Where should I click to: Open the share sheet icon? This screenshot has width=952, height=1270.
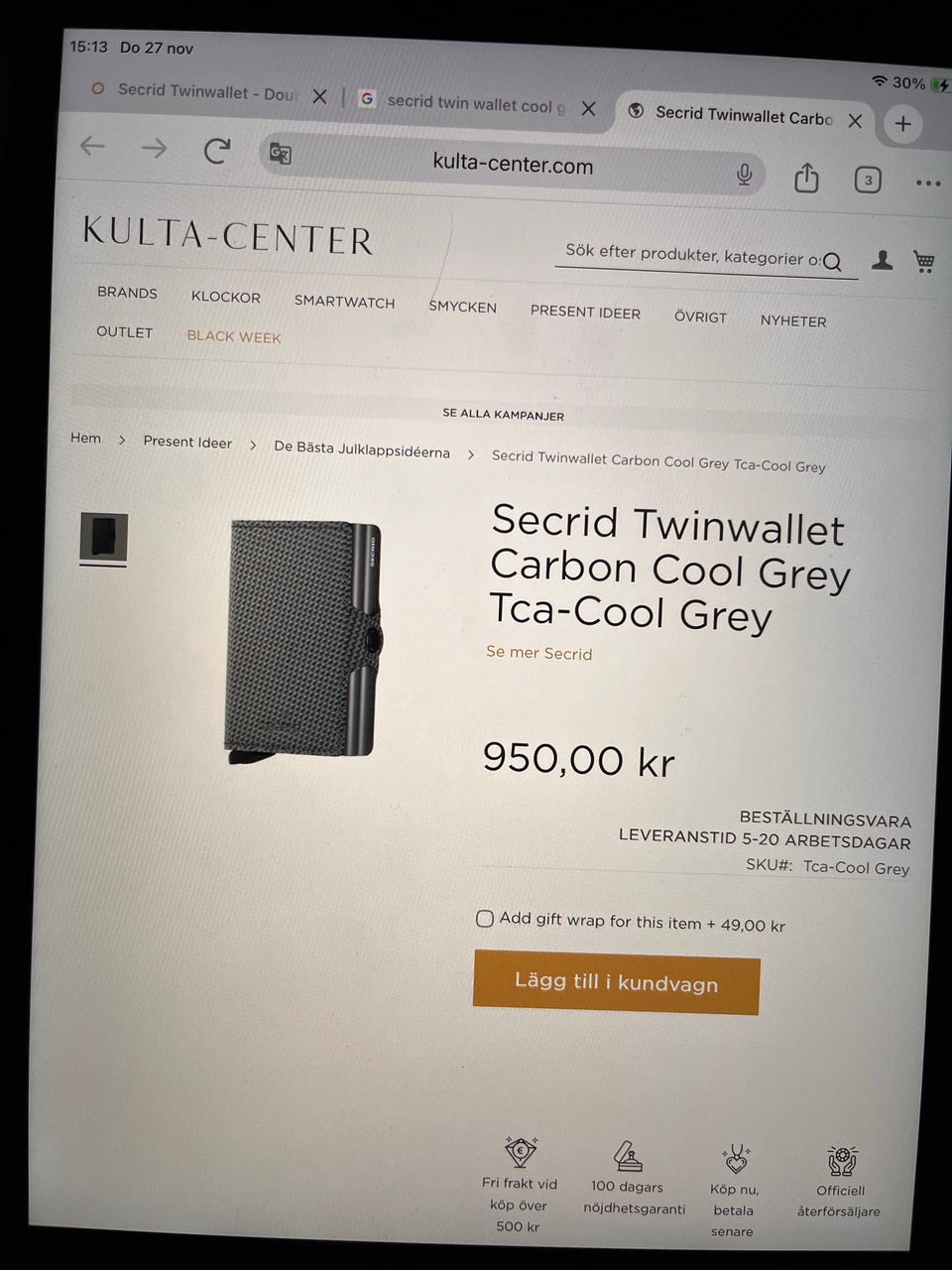(806, 178)
